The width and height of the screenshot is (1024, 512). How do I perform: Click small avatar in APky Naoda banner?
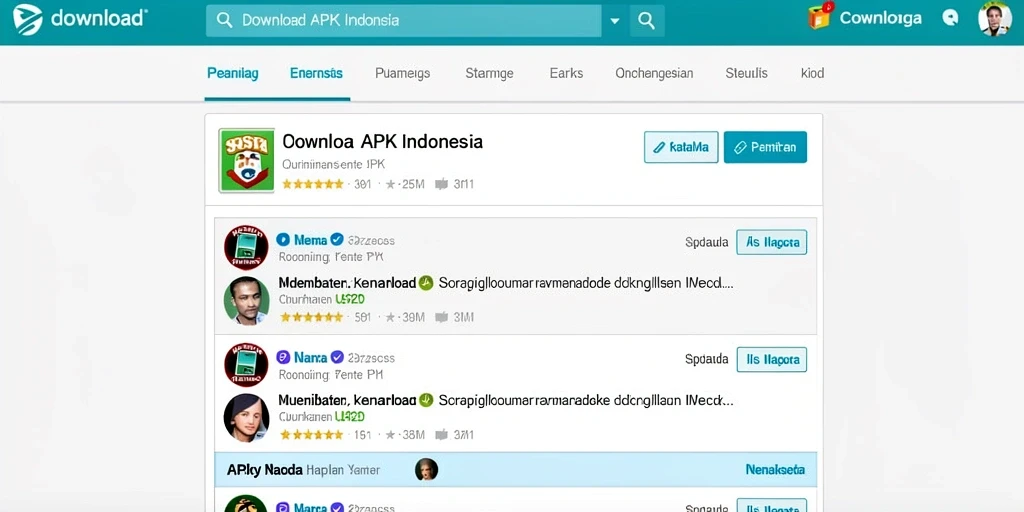pyautogui.click(x=426, y=470)
